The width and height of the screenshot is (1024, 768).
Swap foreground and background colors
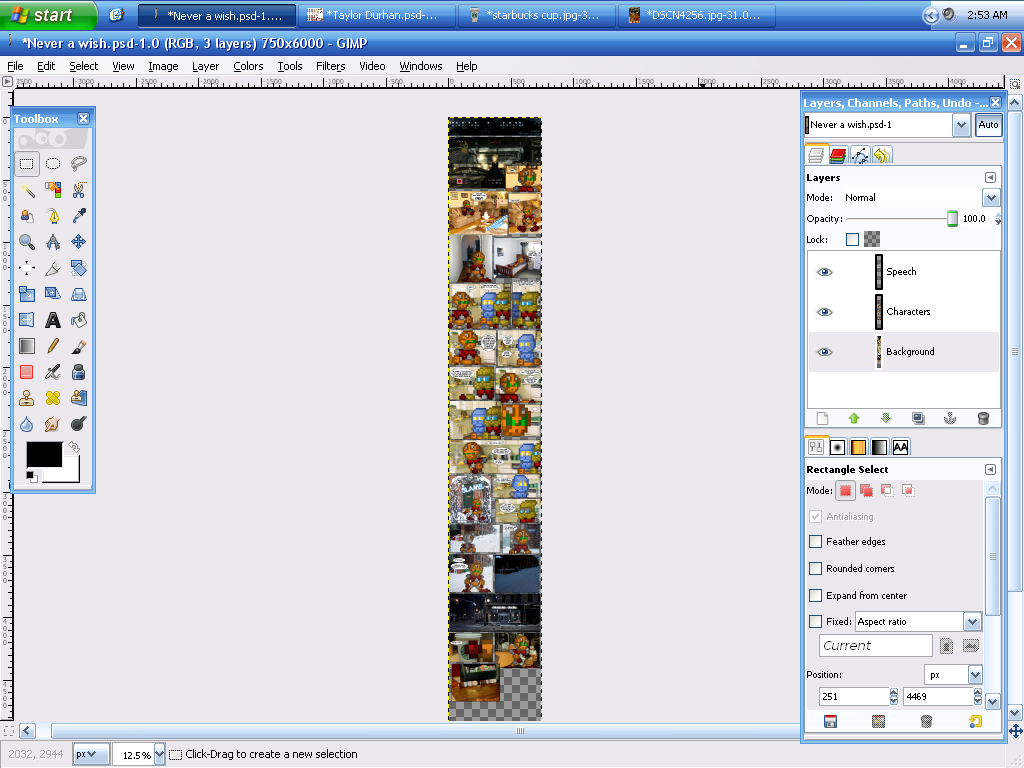(x=74, y=447)
